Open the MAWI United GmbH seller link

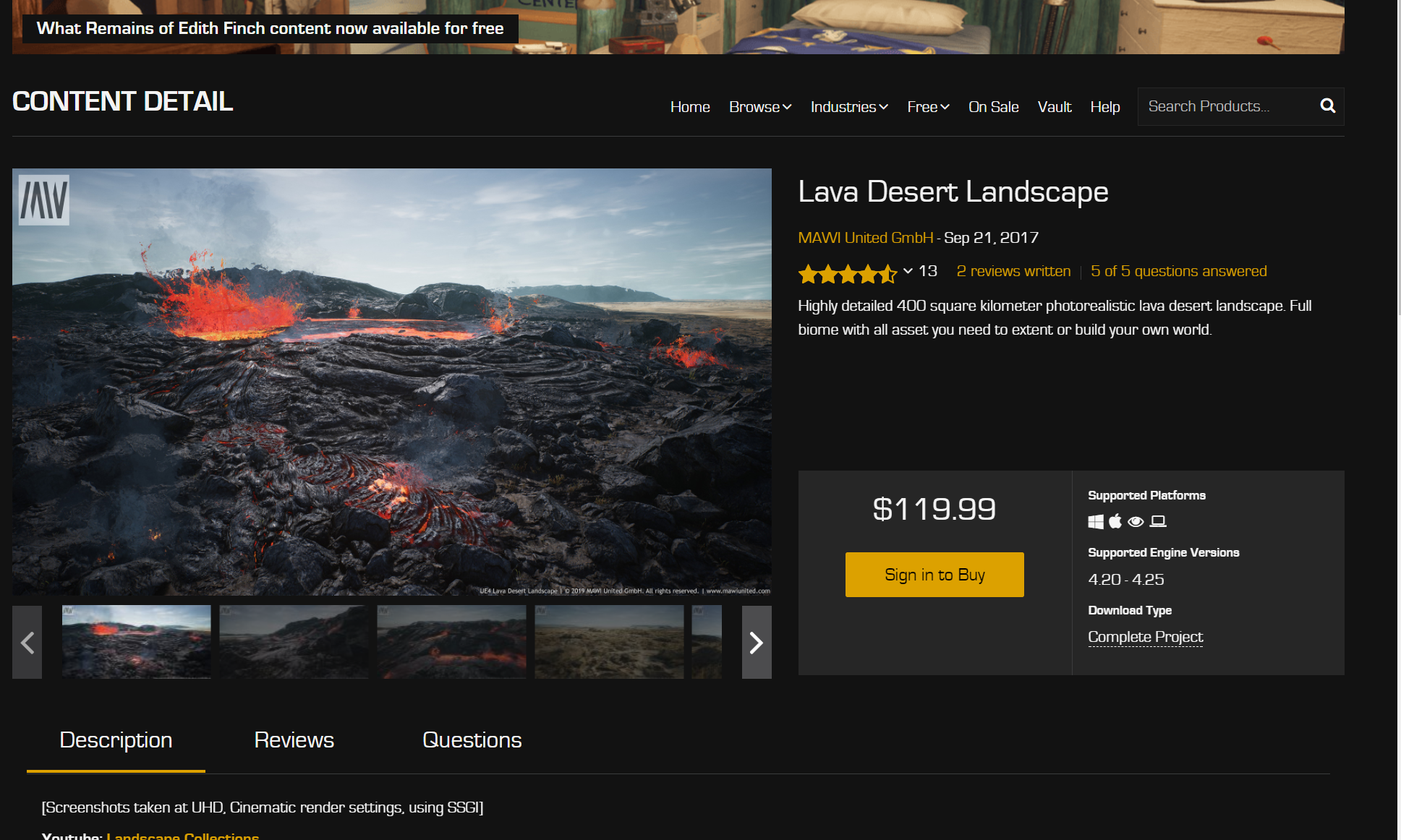865,238
